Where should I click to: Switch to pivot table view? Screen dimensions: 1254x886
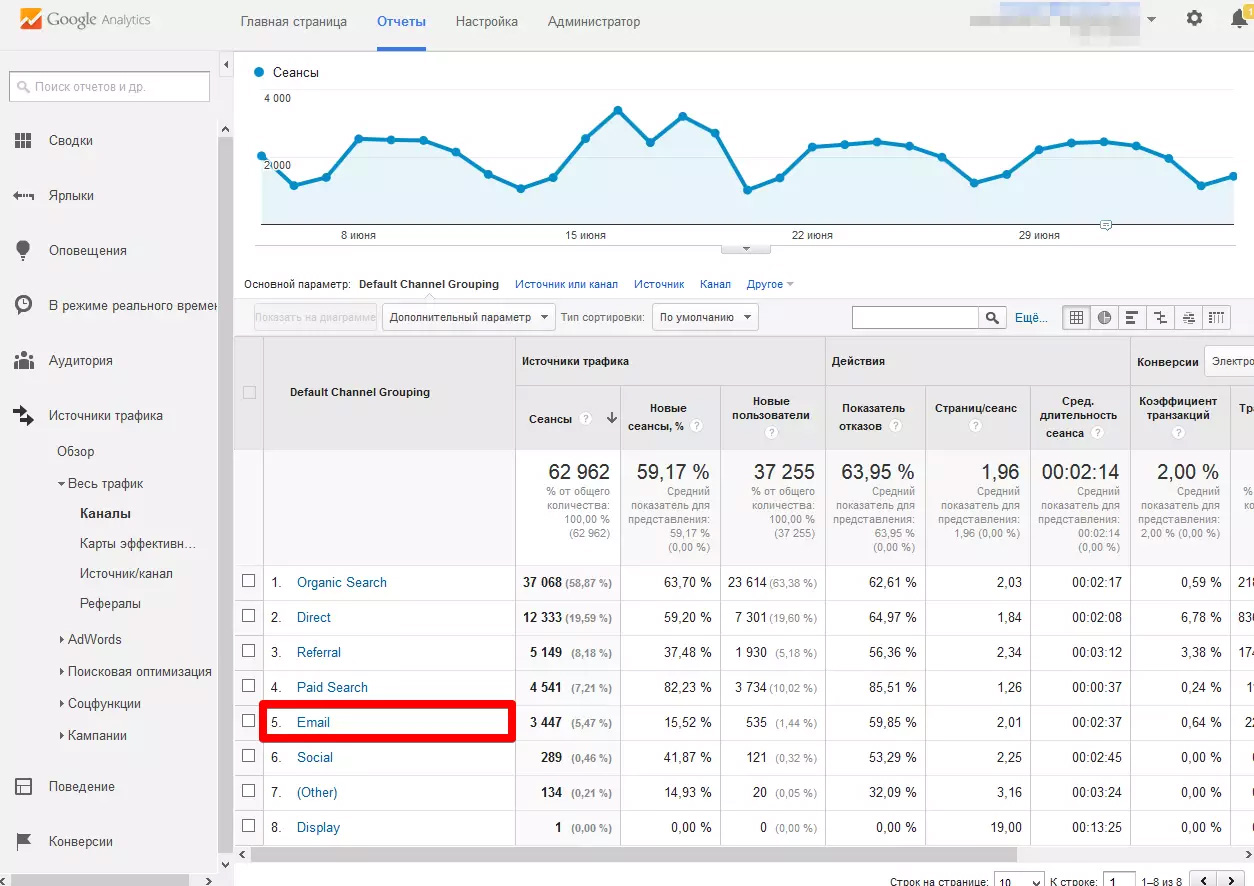pos(1216,318)
